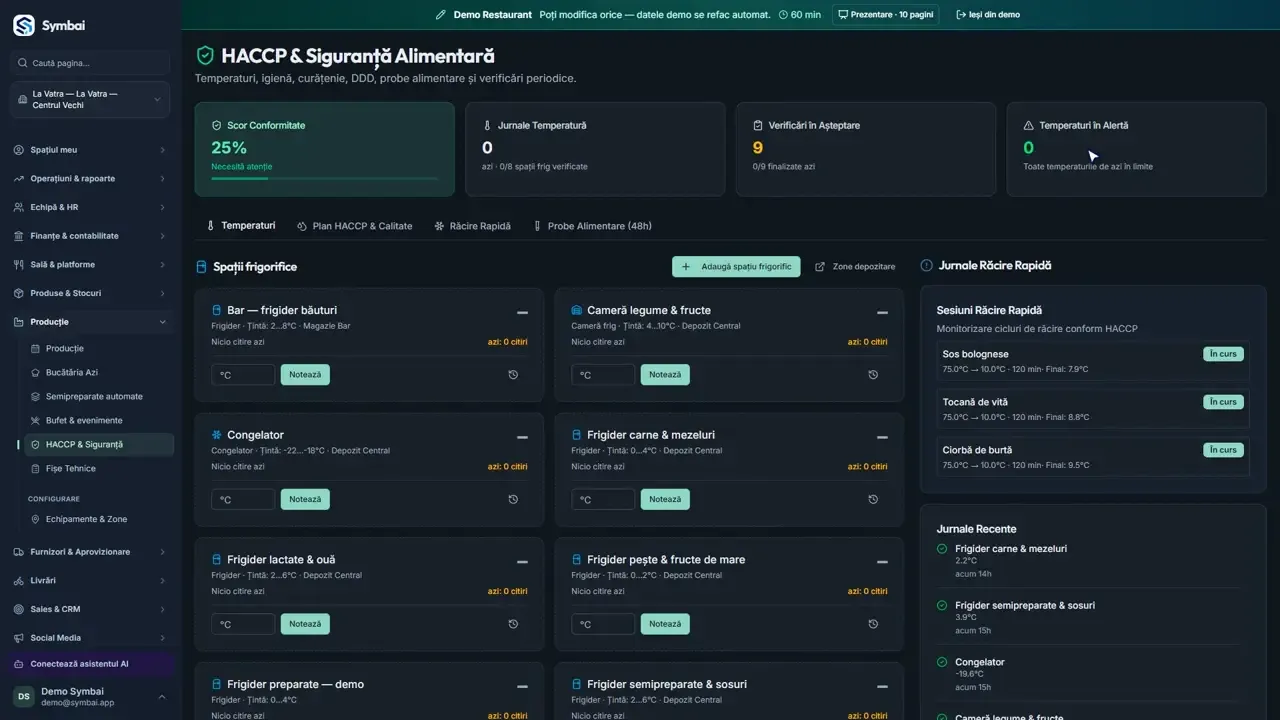1280x720 pixels.
Task: Switch to the Temperaturi tab
Action: (241, 226)
